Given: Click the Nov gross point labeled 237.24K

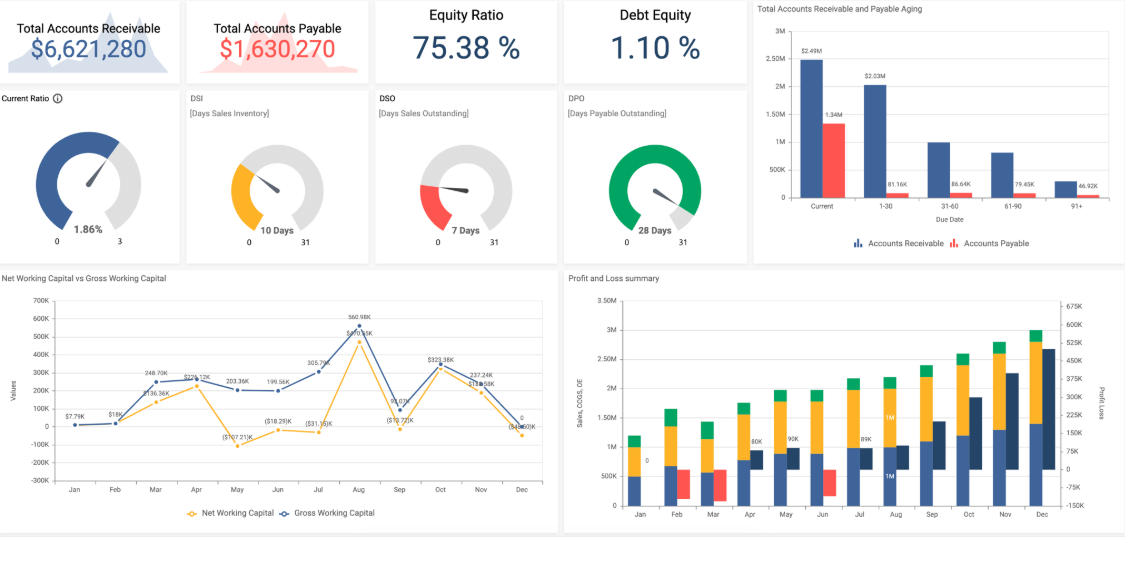Looking at the screenshot, I should click(481, 385).
